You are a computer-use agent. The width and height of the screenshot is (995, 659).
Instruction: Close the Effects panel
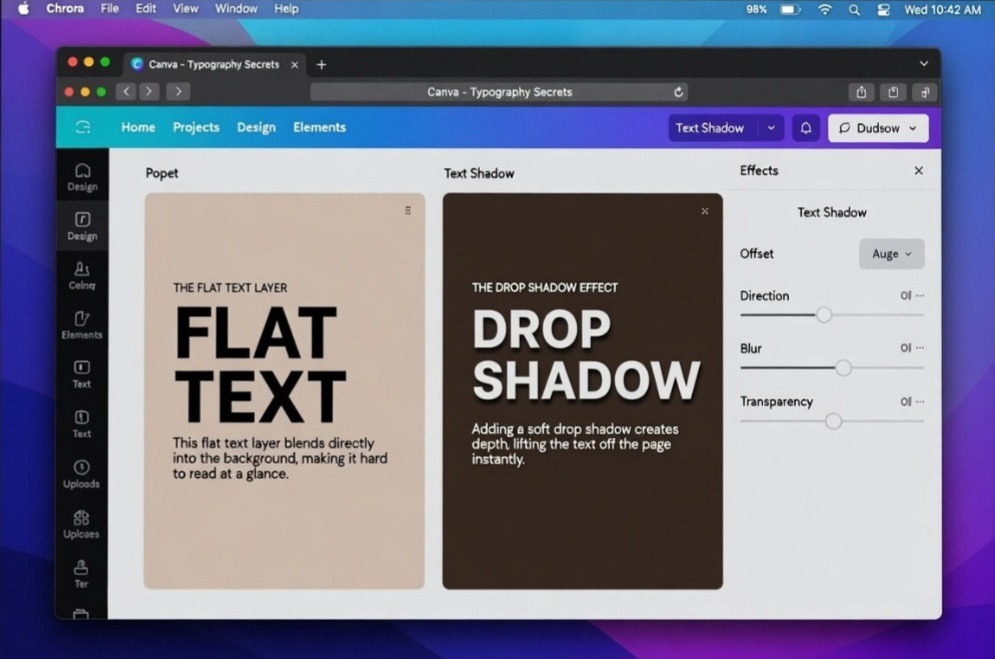tap(918, 171)
